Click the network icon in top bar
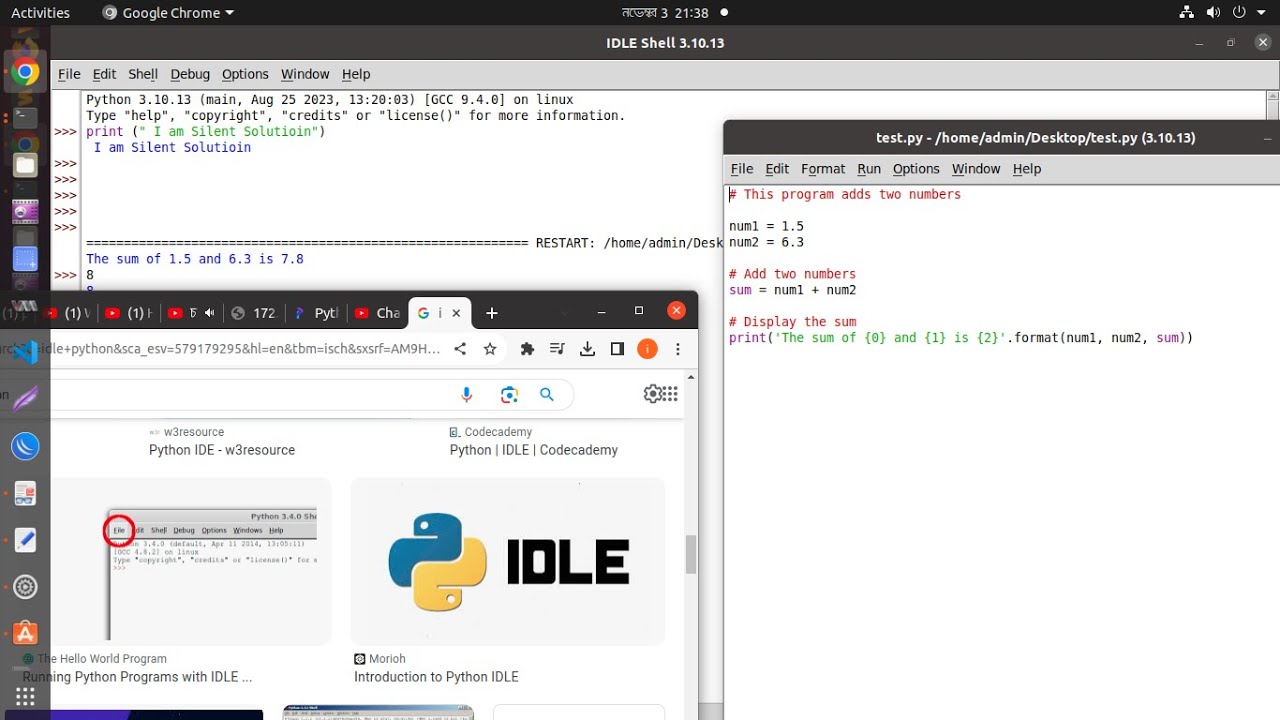The width and height of the screenshot is (1280, 720). pyautogui.click(x=1187, y=13)
